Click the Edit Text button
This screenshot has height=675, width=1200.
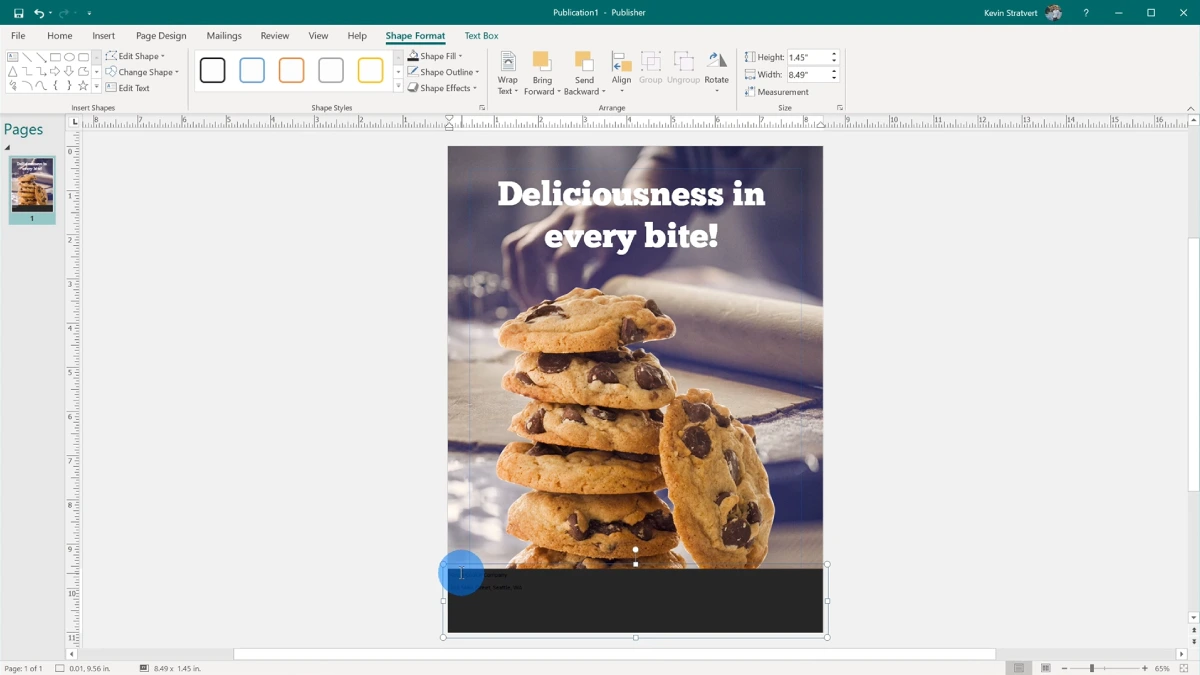[128, 88]
